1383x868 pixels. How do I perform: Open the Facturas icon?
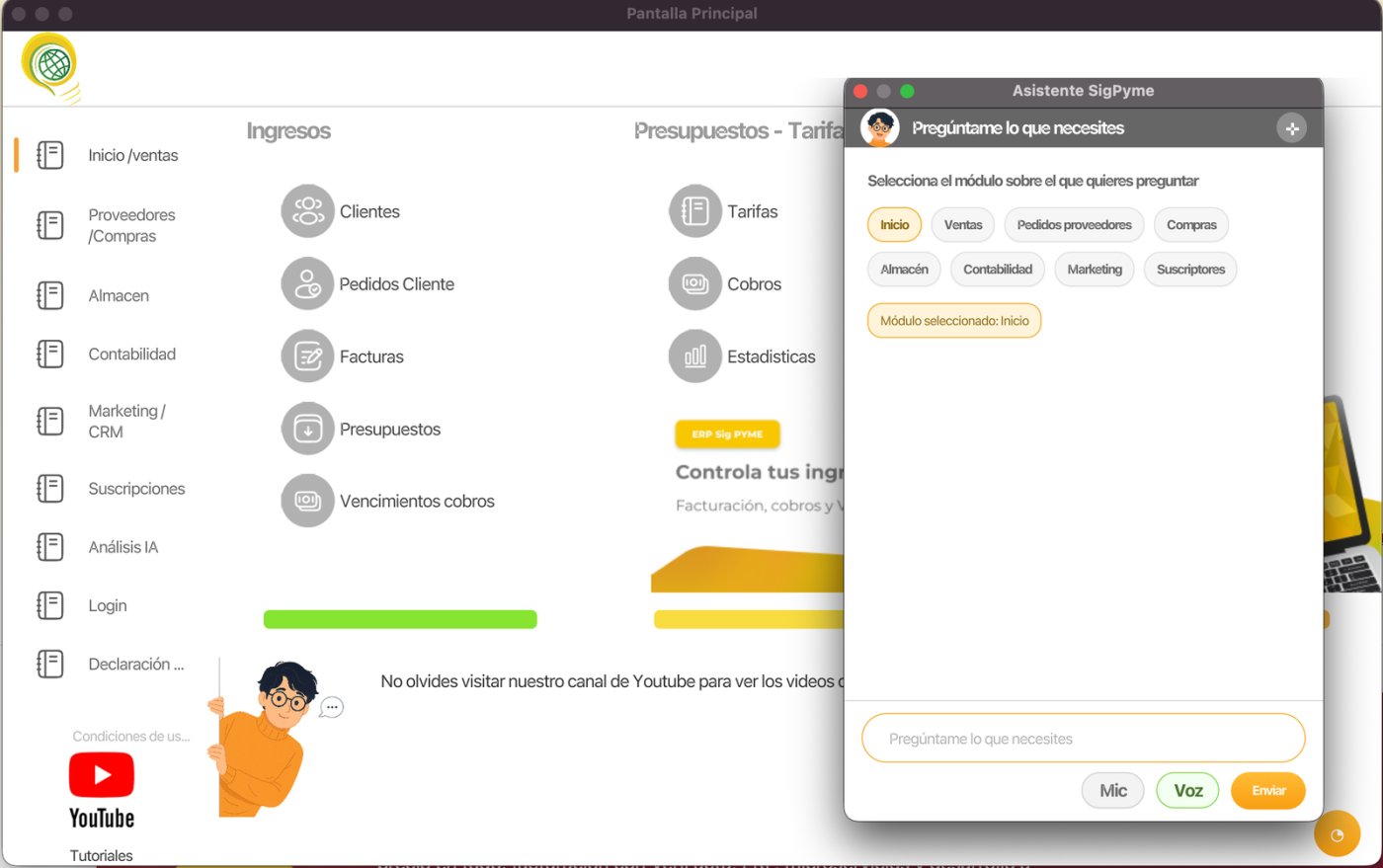(x=307, y=356)
